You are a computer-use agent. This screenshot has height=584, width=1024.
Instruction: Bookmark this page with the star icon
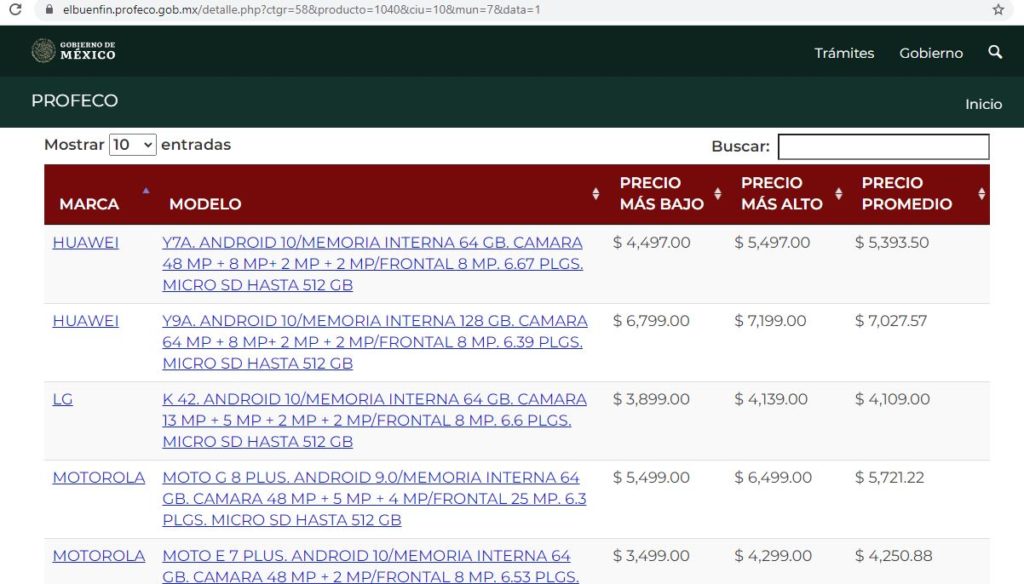(x=998, y=9)
